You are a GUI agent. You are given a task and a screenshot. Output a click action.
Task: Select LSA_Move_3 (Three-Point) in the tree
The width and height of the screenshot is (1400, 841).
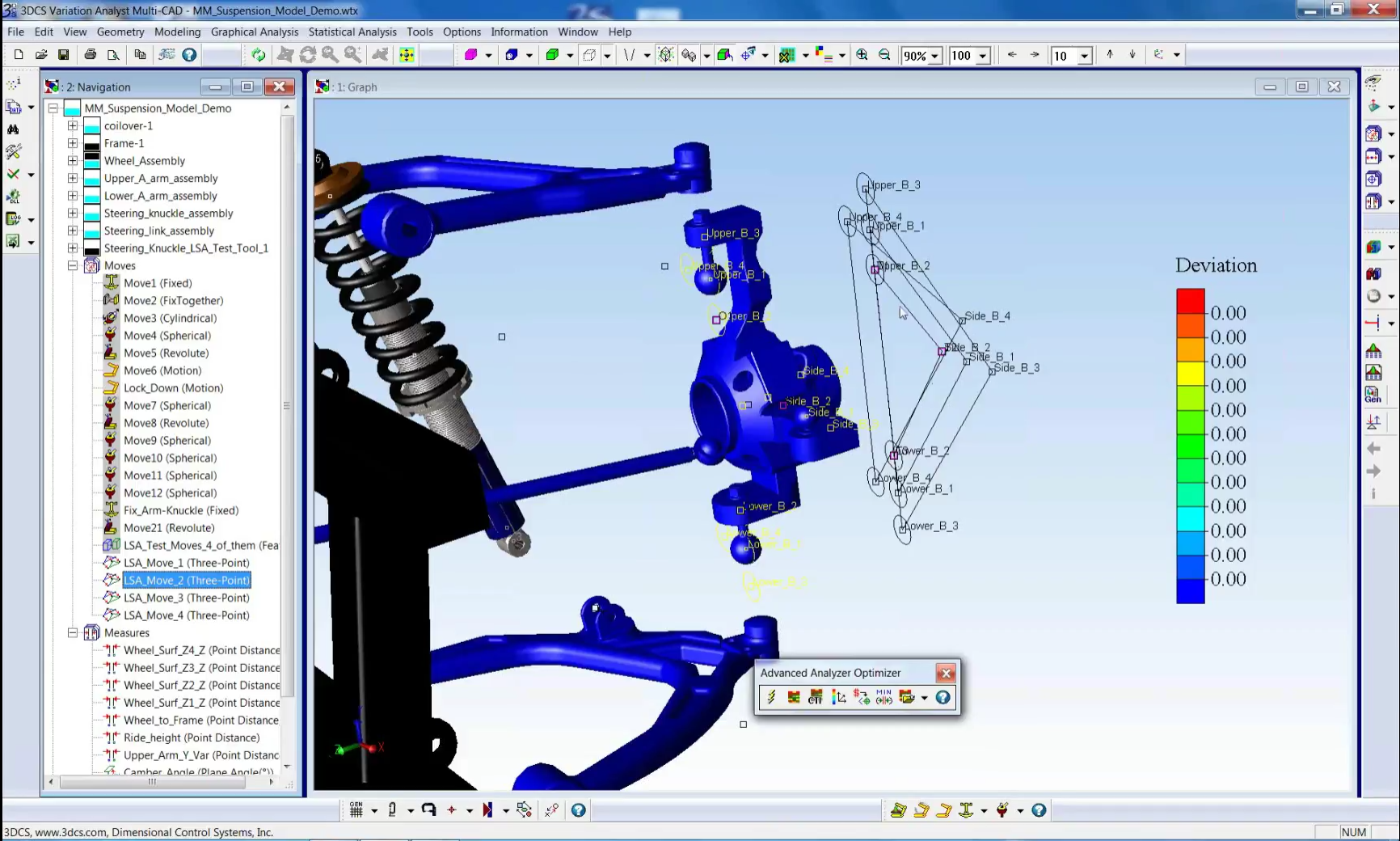186,598
